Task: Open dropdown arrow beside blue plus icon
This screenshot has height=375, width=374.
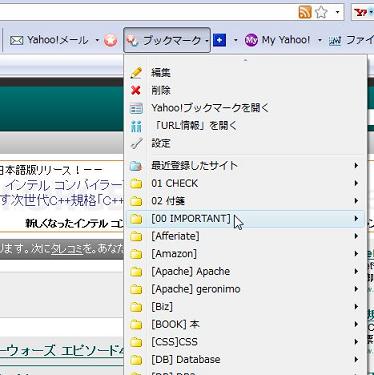Action: pyautogui.click(x=236, y=41)
